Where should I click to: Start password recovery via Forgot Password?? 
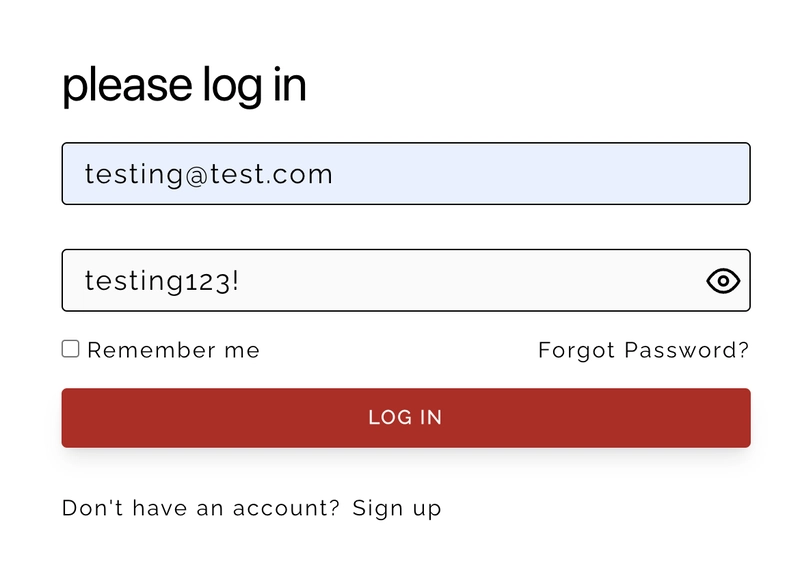pos(643,350)
